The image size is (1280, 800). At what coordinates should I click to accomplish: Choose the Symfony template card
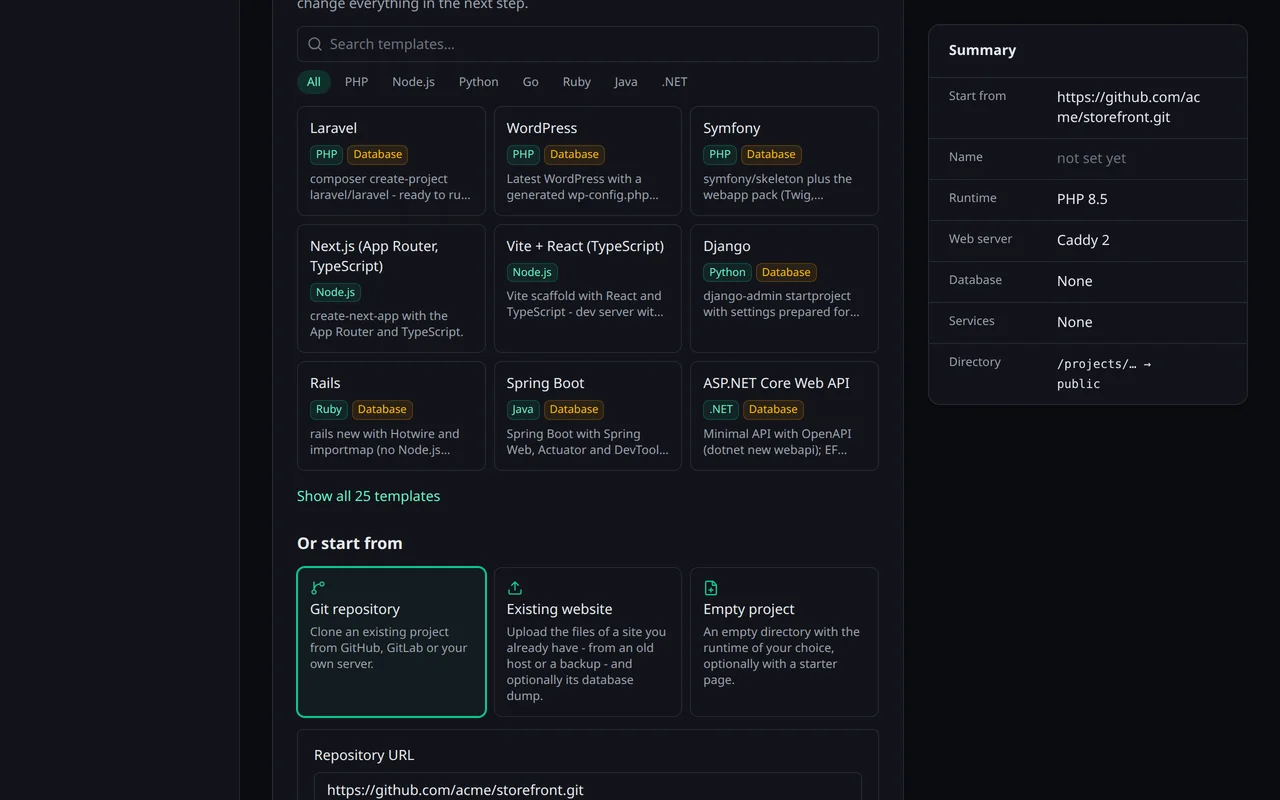[784, 161]
